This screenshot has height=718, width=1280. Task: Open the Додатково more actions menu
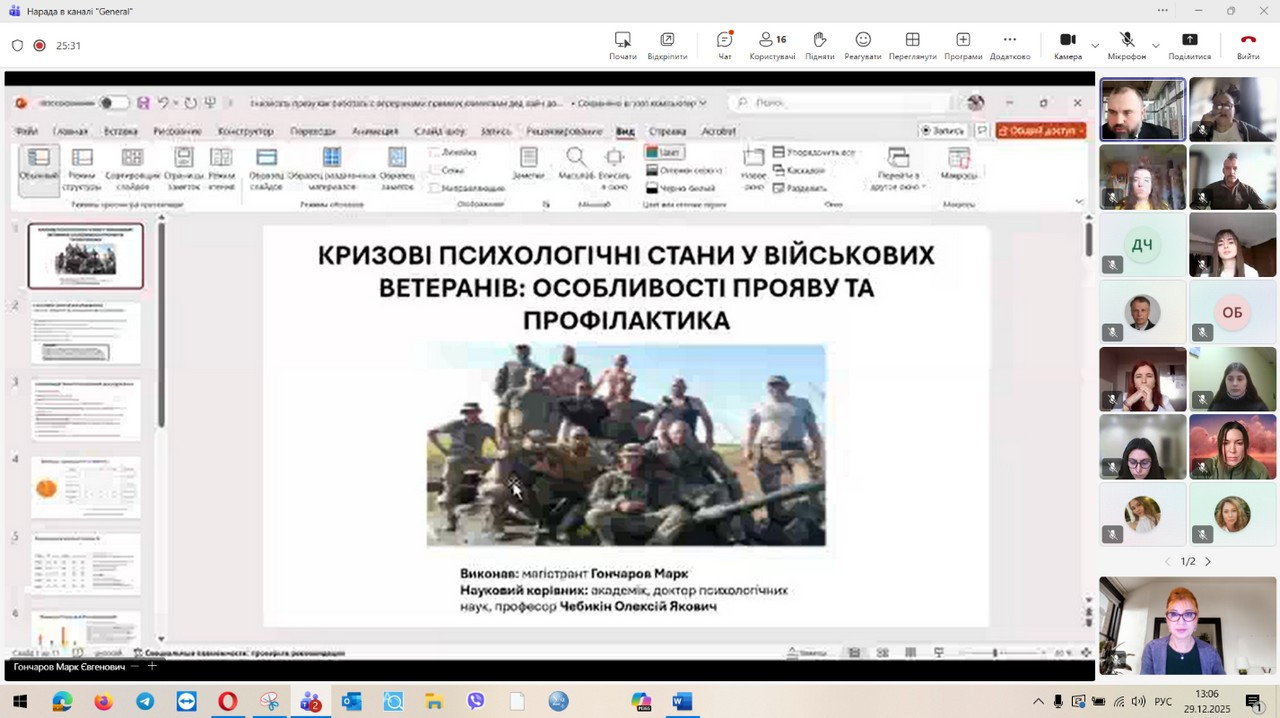click(x=1010, y=45)
